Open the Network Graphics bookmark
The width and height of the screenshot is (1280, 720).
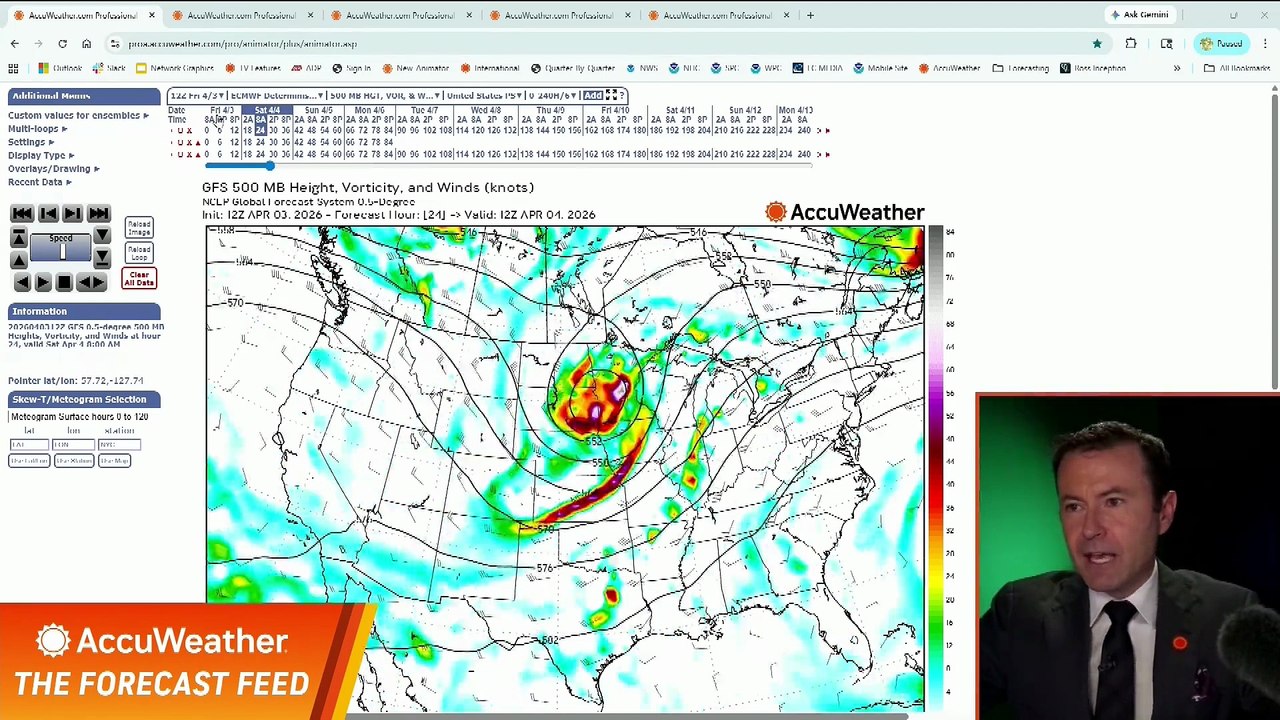point(174,68)
